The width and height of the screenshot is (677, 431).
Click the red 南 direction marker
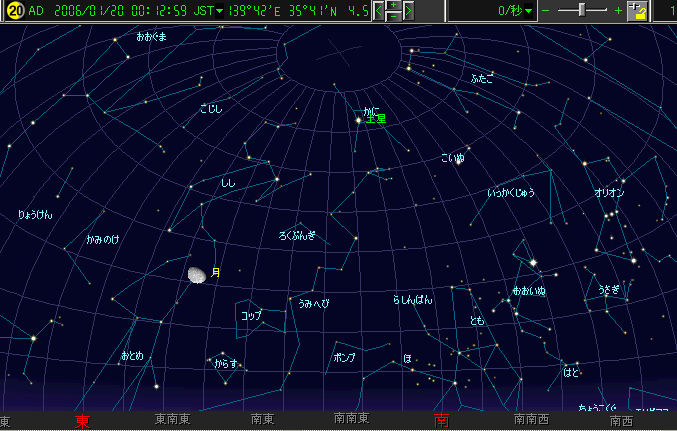pyautogui.click(x=441, y=421)
